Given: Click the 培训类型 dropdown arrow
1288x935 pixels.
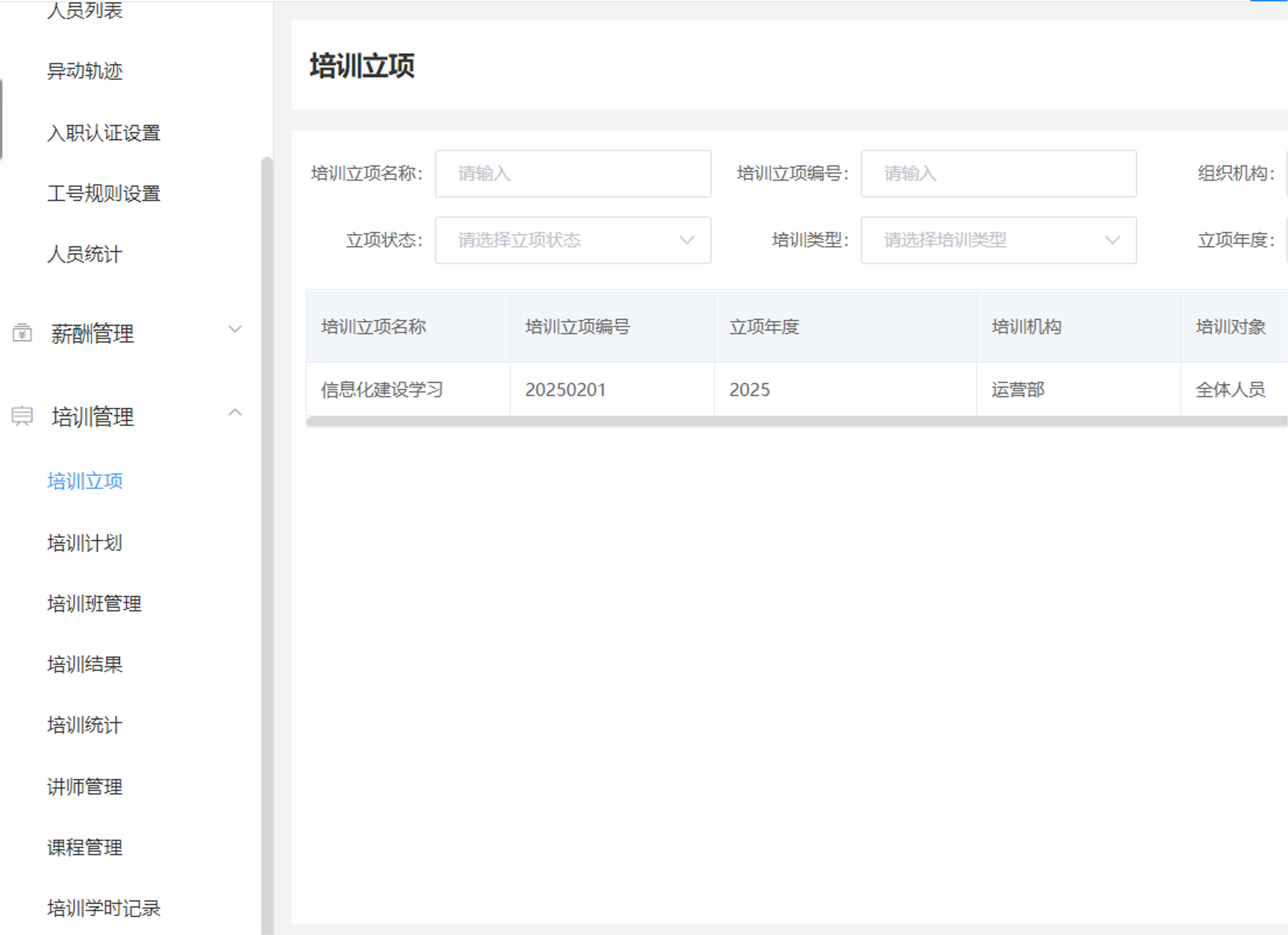Looking at the screenshot, I should [x=1112, y=240].
